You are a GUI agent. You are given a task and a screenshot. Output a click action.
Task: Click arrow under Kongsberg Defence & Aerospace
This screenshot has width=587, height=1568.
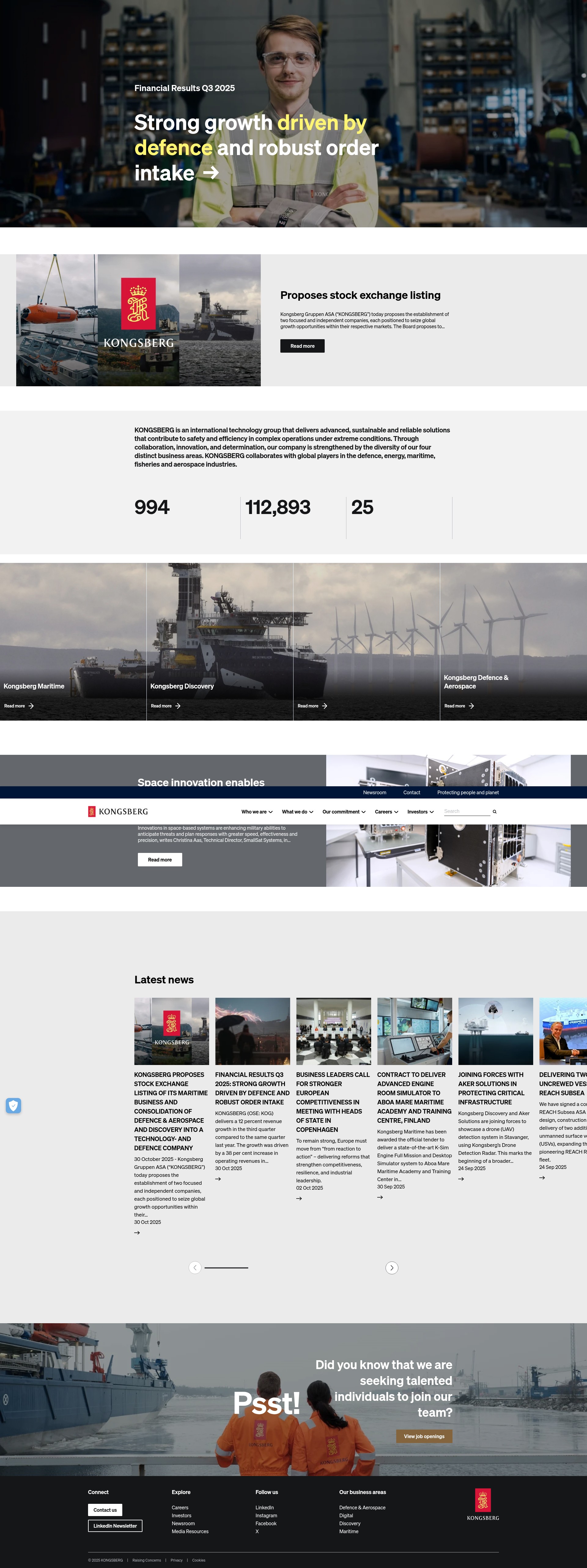[x=471, y=706]
